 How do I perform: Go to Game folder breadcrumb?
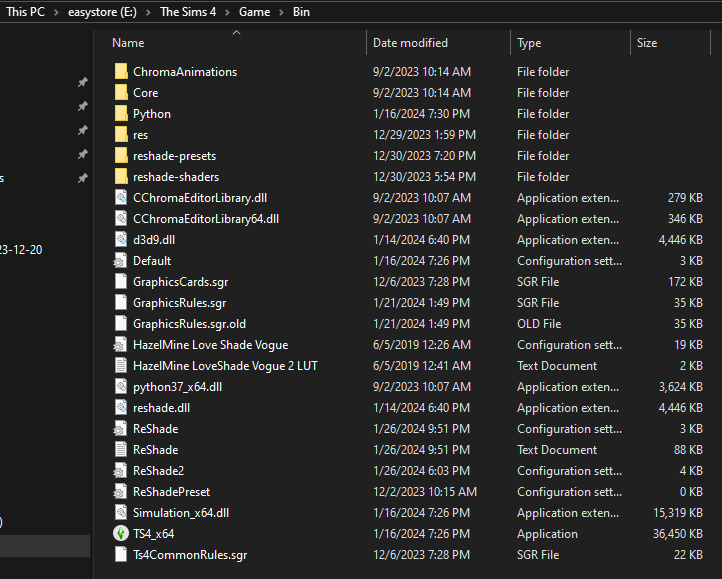254,12
